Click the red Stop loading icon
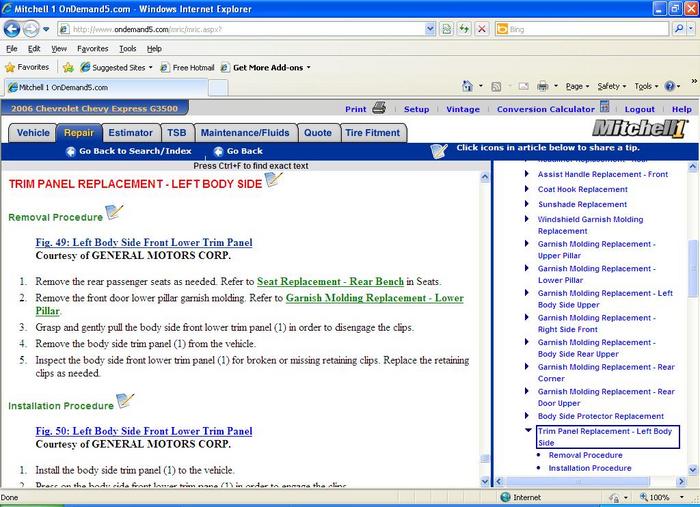This screenshot has height=507, width=700. [482, 29]
